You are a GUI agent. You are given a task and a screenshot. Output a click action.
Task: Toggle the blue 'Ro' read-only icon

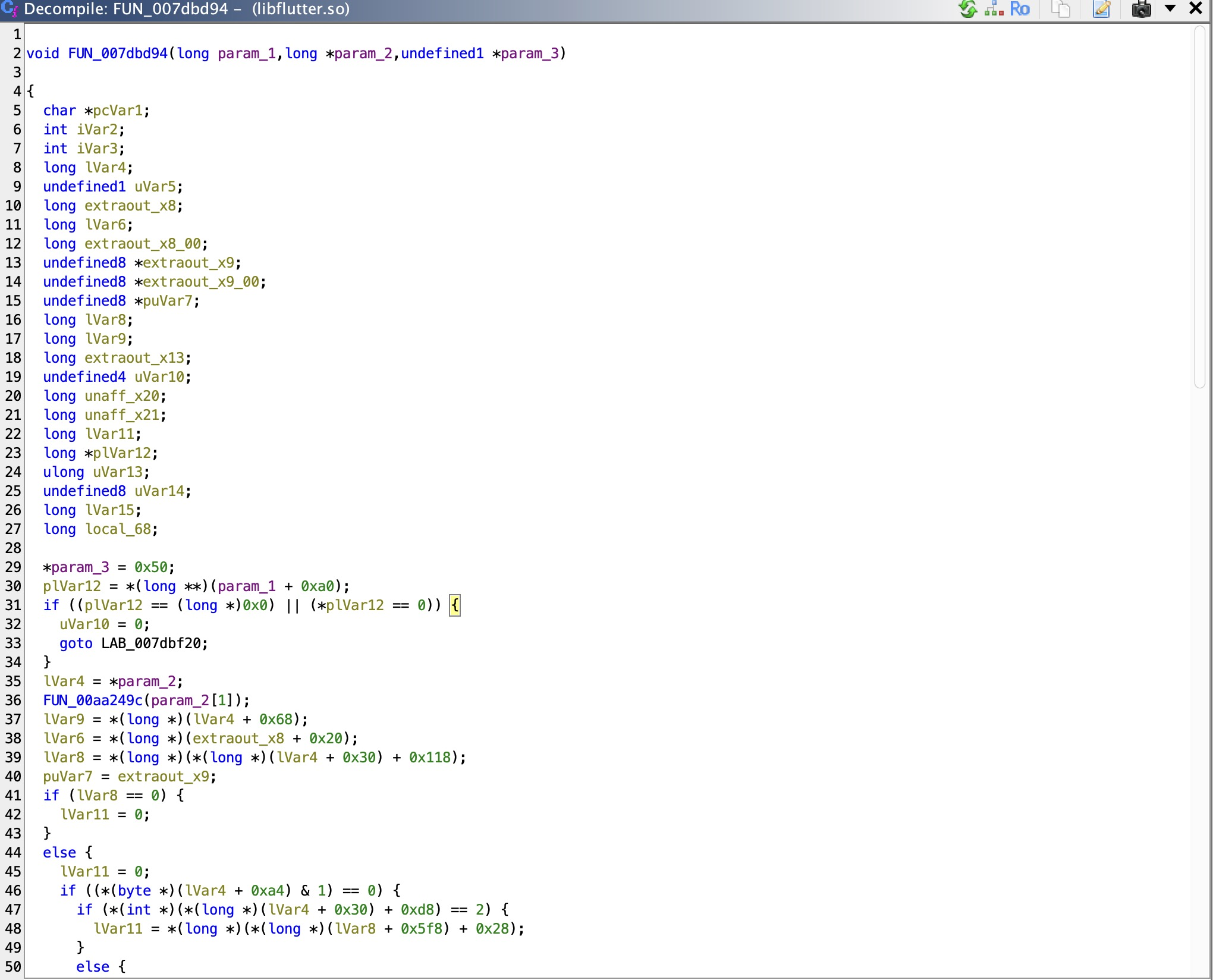[x=1020, y=9]
